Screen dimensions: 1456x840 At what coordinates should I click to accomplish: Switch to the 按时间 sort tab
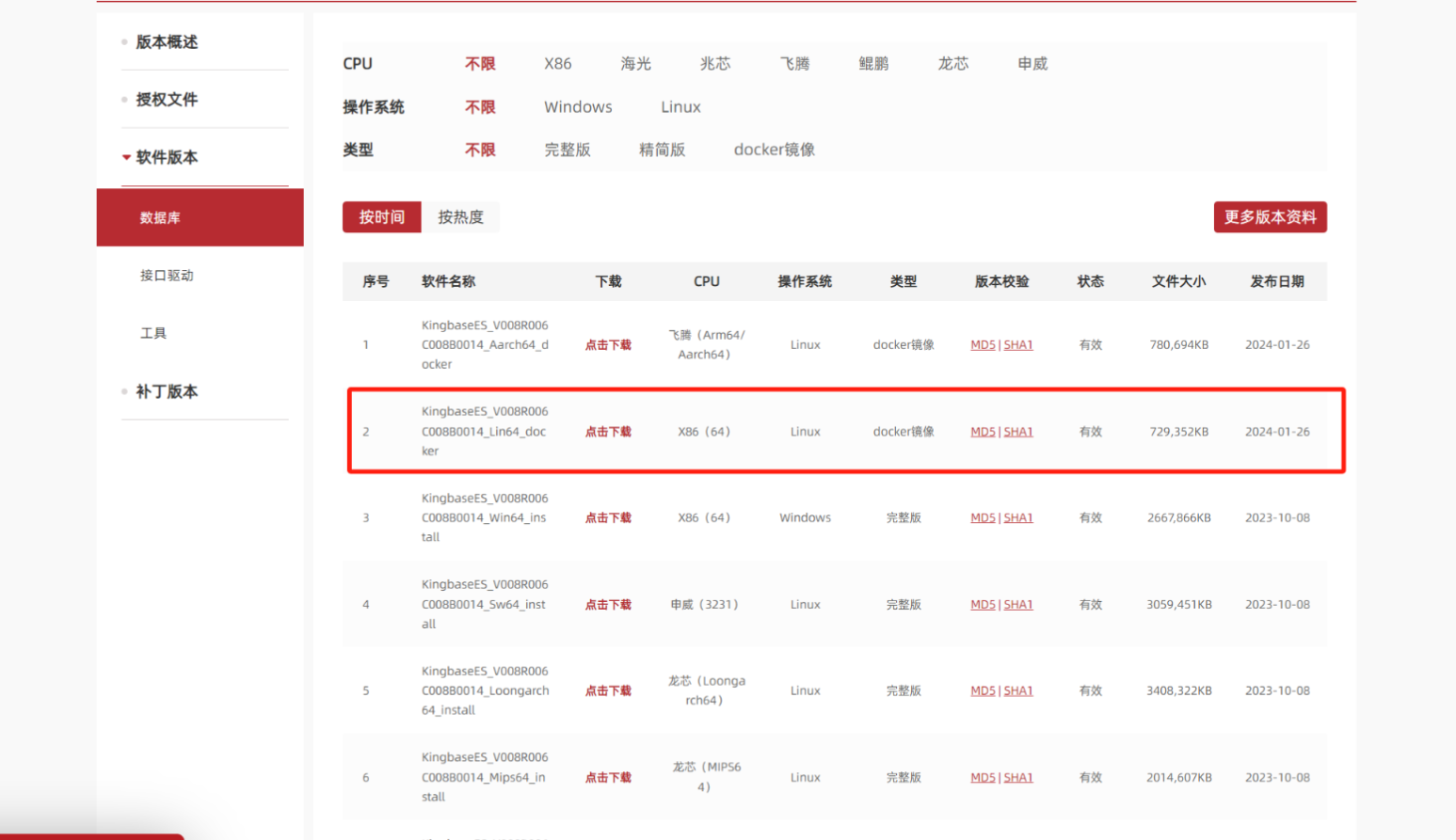point(381,217)
